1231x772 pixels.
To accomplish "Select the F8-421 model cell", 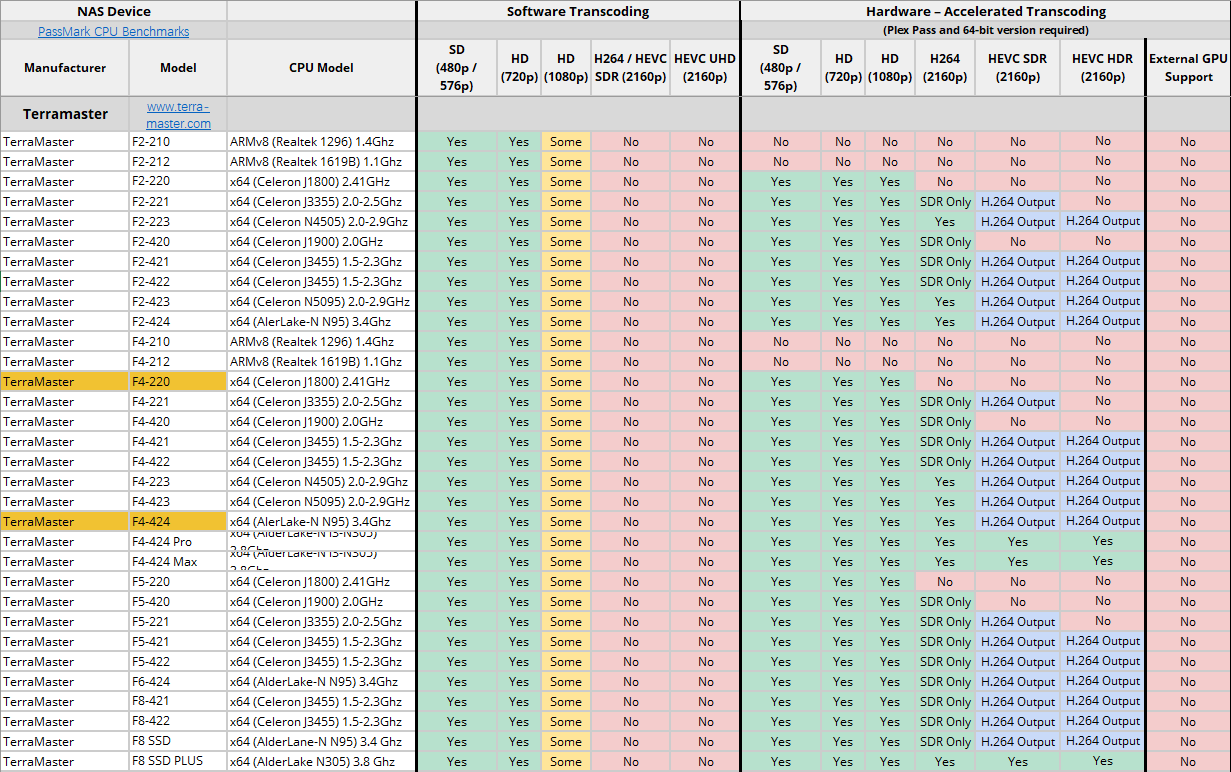I will pyautogui.click(x=178, y=701).
